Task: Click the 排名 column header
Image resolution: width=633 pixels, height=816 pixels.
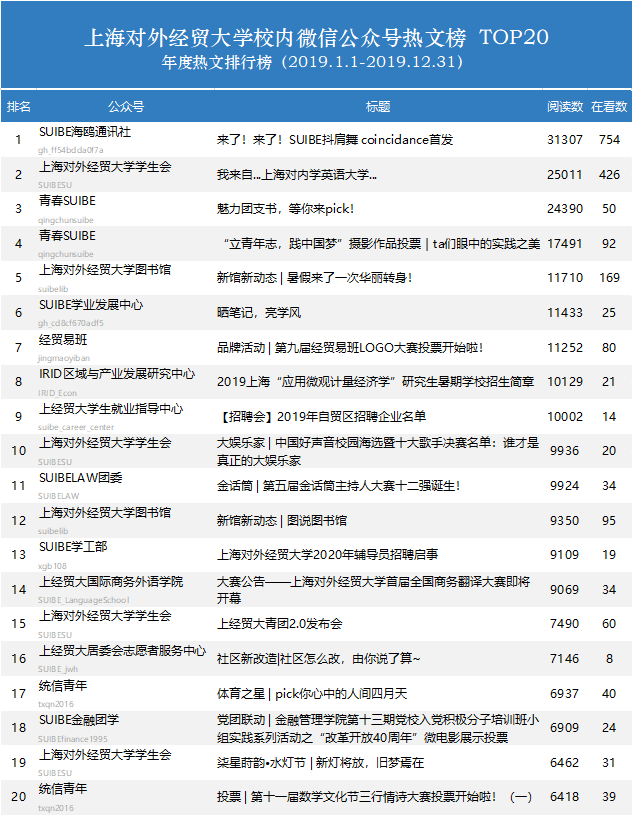Action: 18,106
